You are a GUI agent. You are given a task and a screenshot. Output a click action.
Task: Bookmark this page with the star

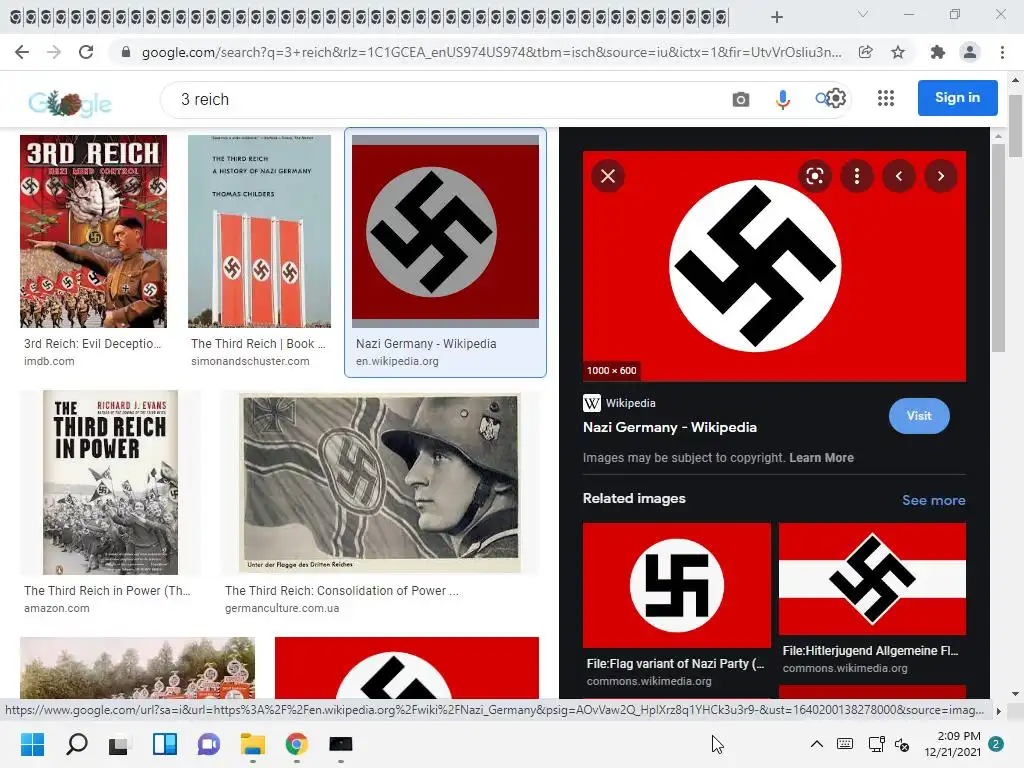coord(898,52)
